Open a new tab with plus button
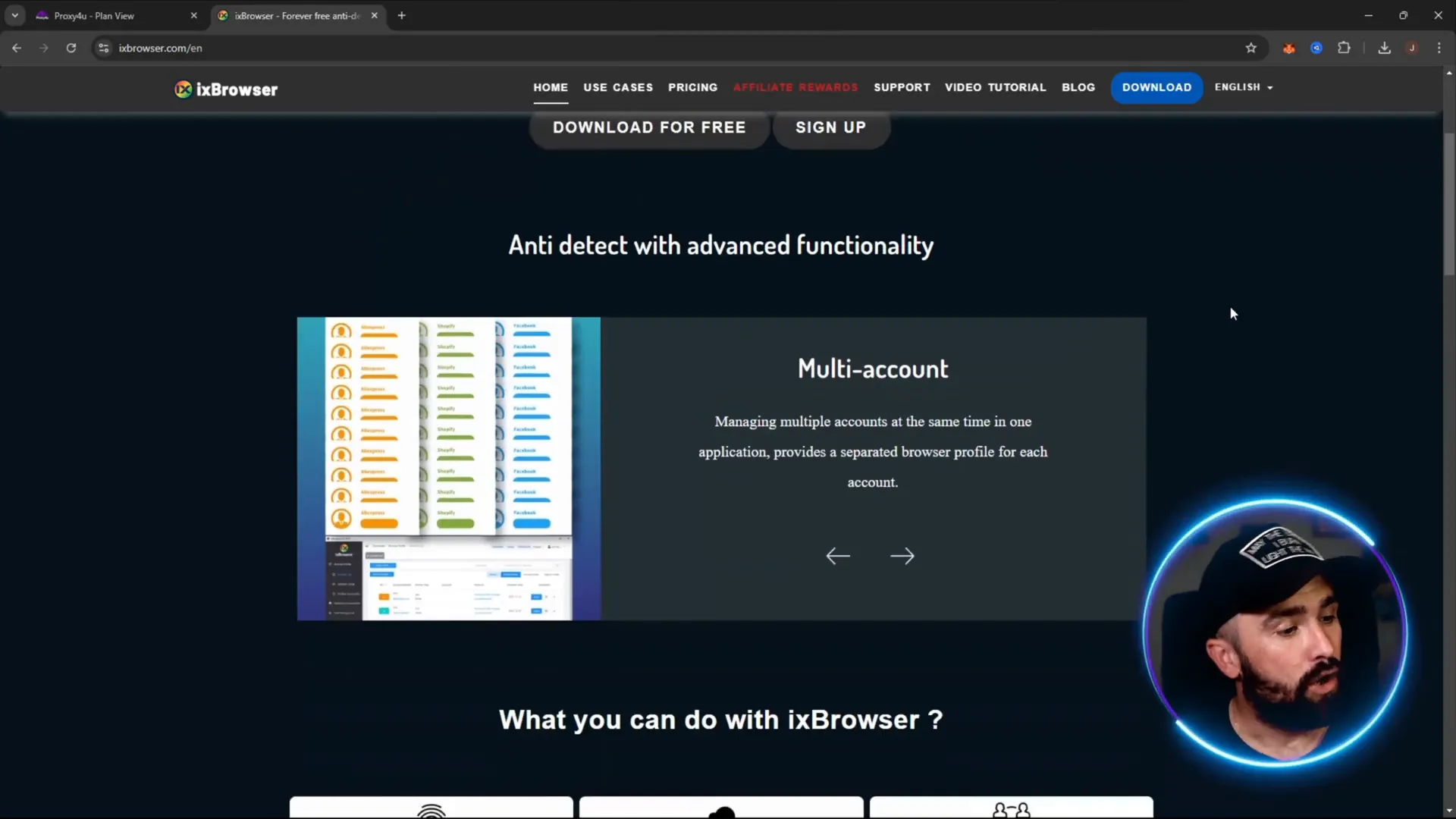This screenshot has width=1456, height=819. [402, 15]
